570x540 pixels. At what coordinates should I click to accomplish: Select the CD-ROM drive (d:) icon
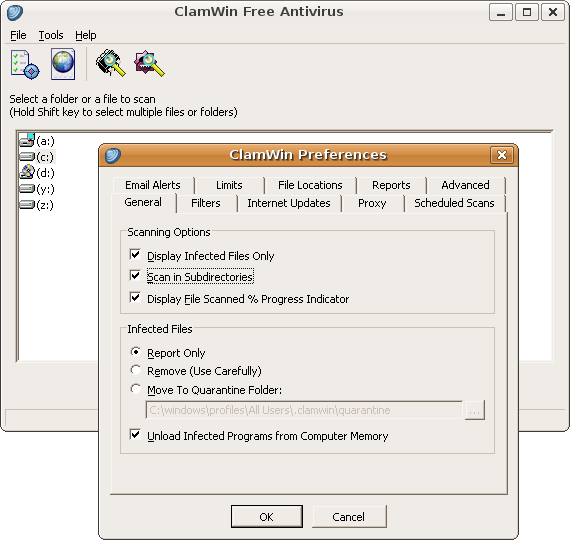point(27,172)
